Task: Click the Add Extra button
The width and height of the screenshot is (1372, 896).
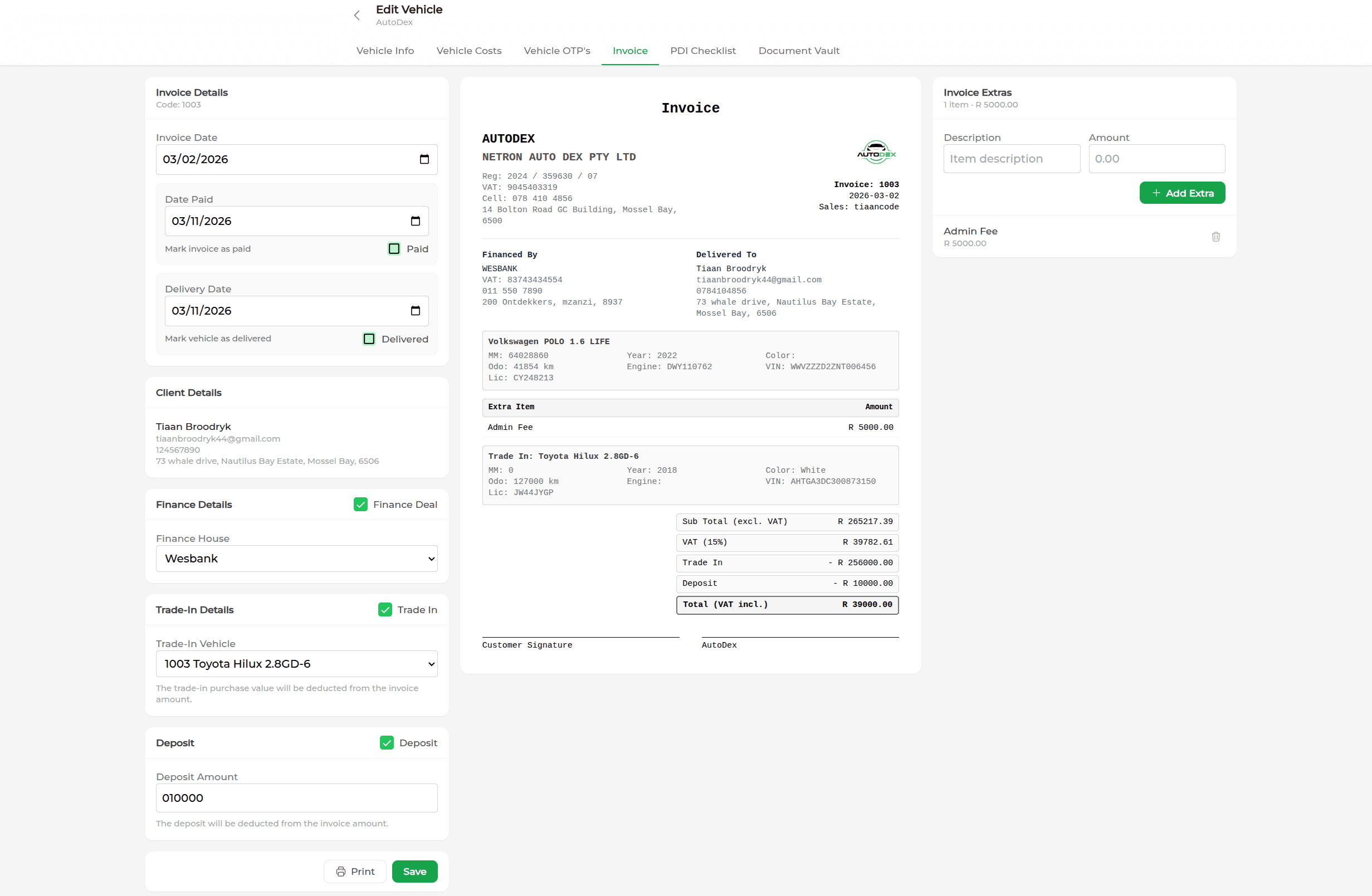Action: (1183, 193)
